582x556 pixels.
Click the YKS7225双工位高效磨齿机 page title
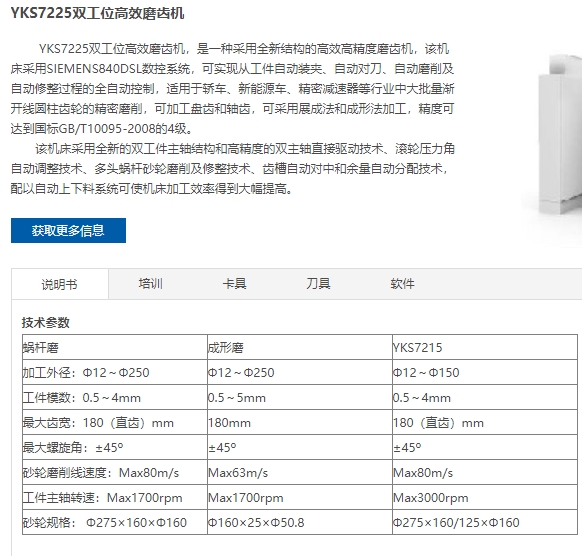coord(97,13)
